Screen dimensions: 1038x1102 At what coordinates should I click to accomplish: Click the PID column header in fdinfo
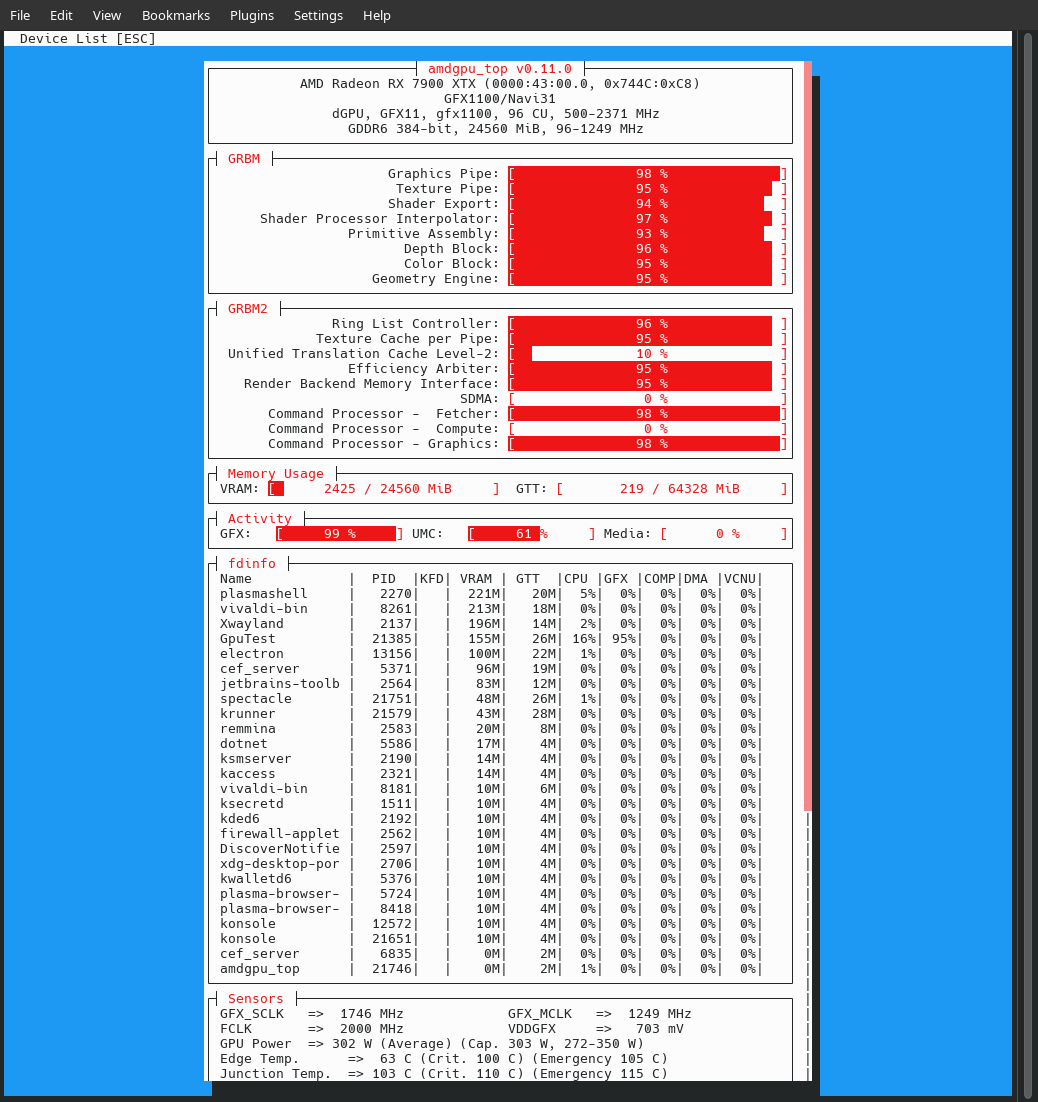click(x=384, y=579)
